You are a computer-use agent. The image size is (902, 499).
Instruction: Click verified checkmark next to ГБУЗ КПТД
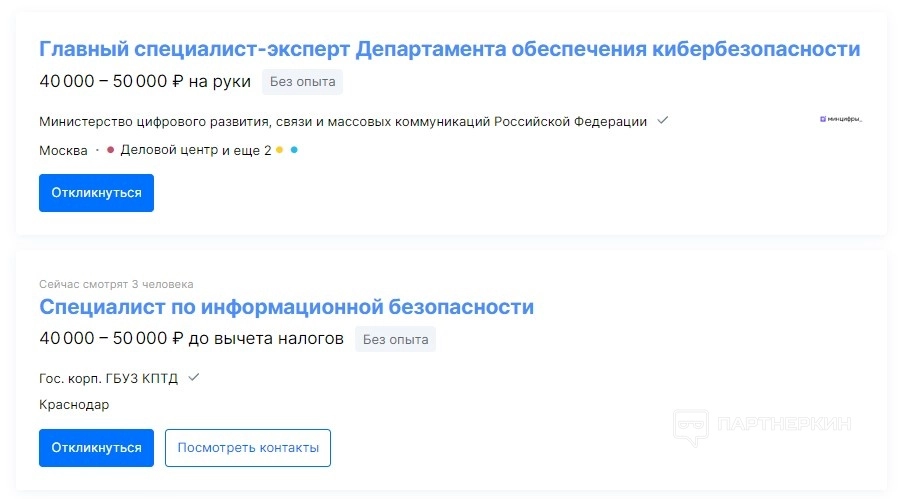194,377
